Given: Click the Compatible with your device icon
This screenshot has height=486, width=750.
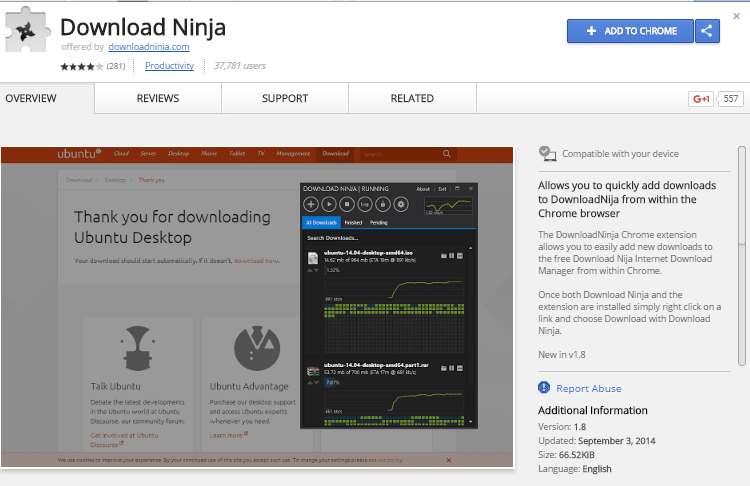Looking at the screenshot, I should [x=546, y=153].
